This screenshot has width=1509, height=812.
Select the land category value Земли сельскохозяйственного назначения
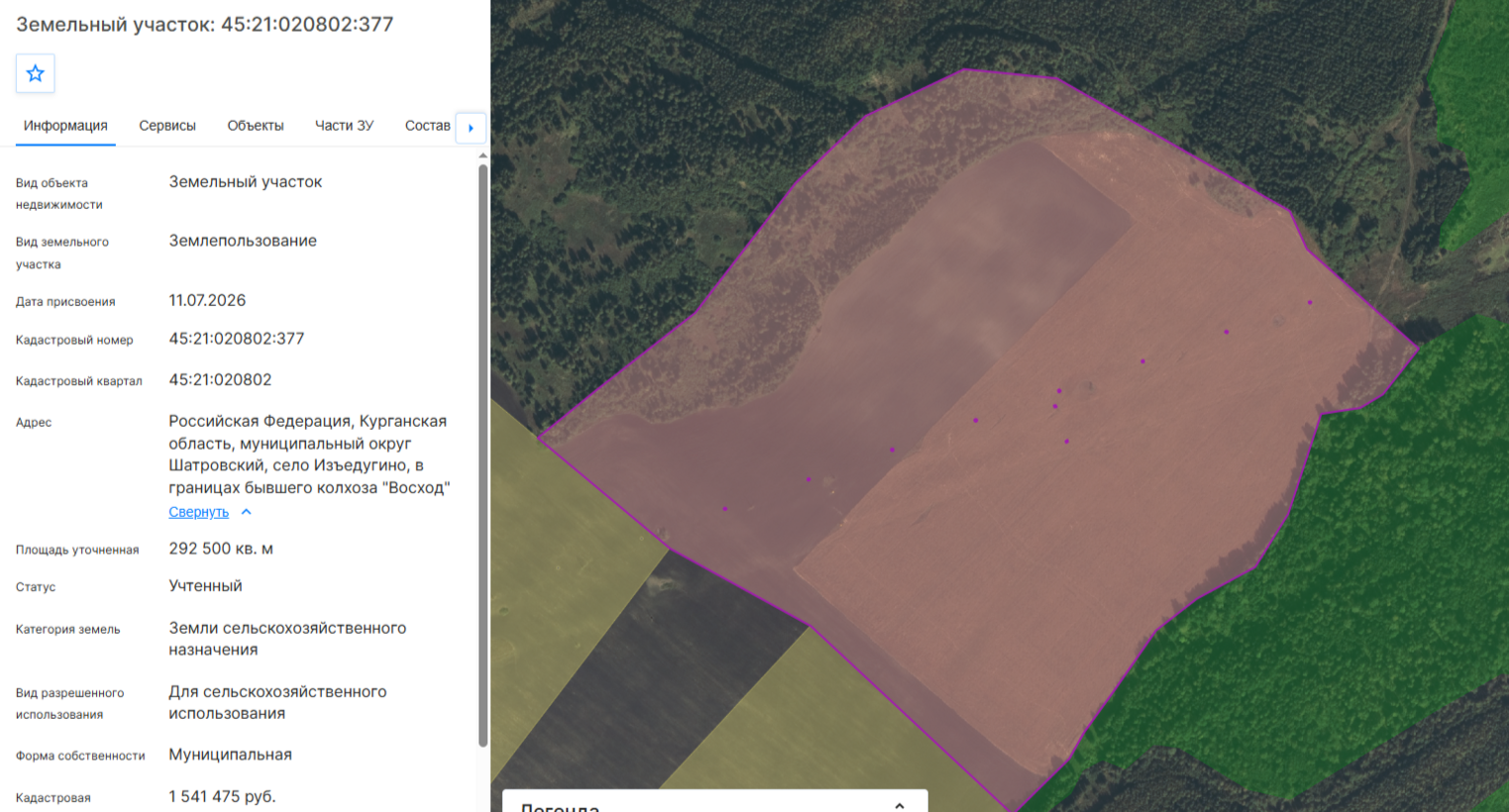pos(287,639)
